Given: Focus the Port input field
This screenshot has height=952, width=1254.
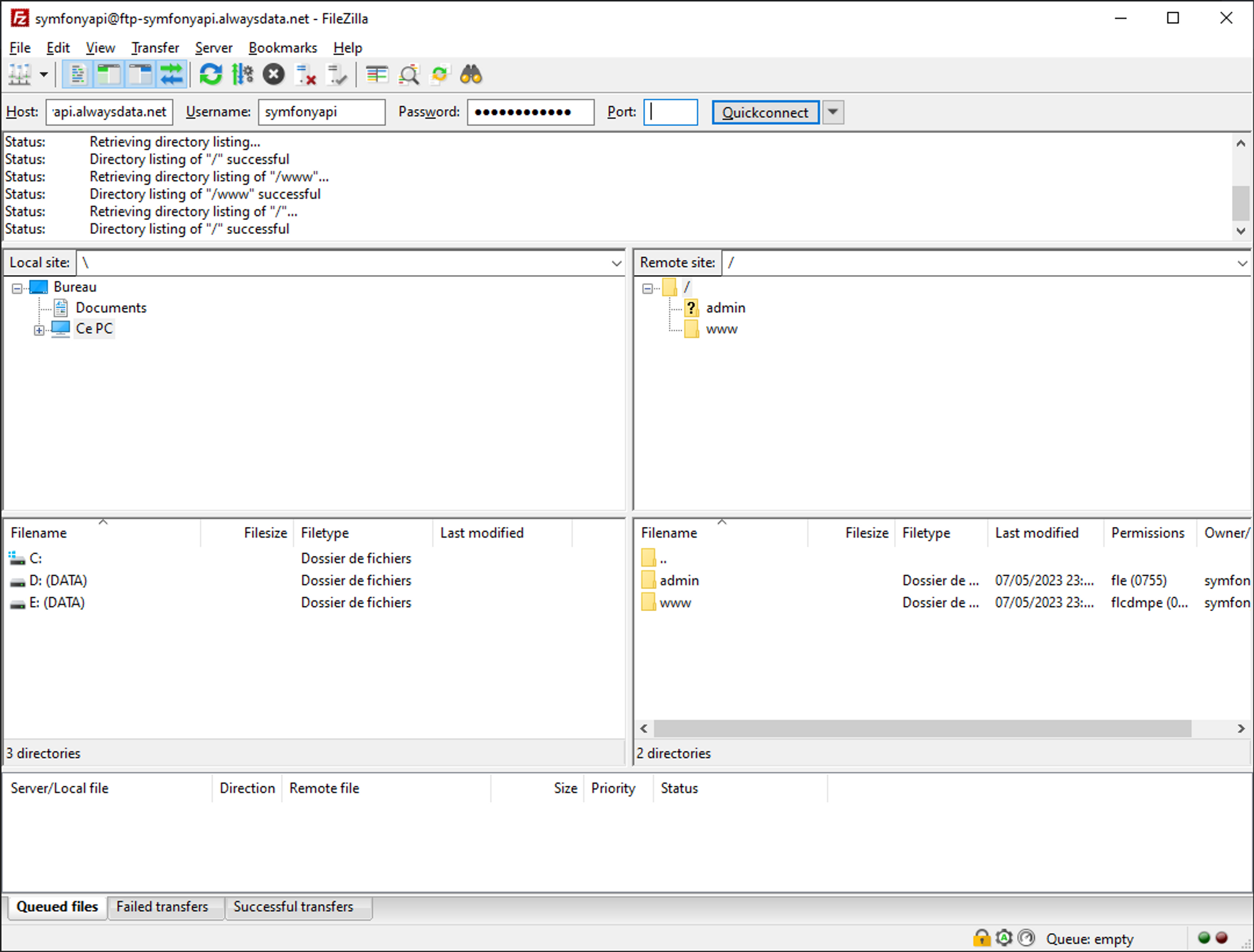Looking at the screenshot, I should (670, 112).
